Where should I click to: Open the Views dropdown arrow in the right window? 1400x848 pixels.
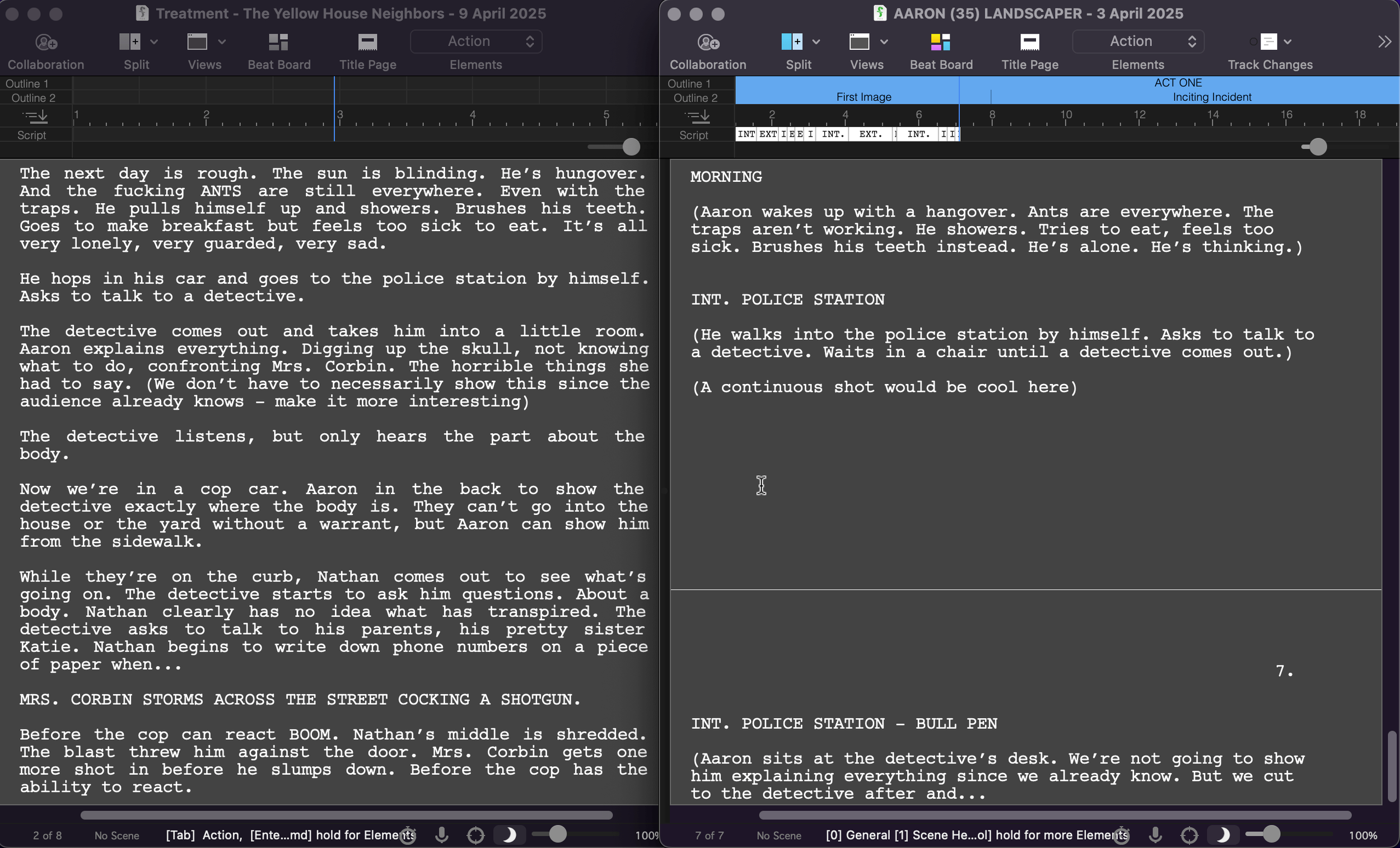884,42
